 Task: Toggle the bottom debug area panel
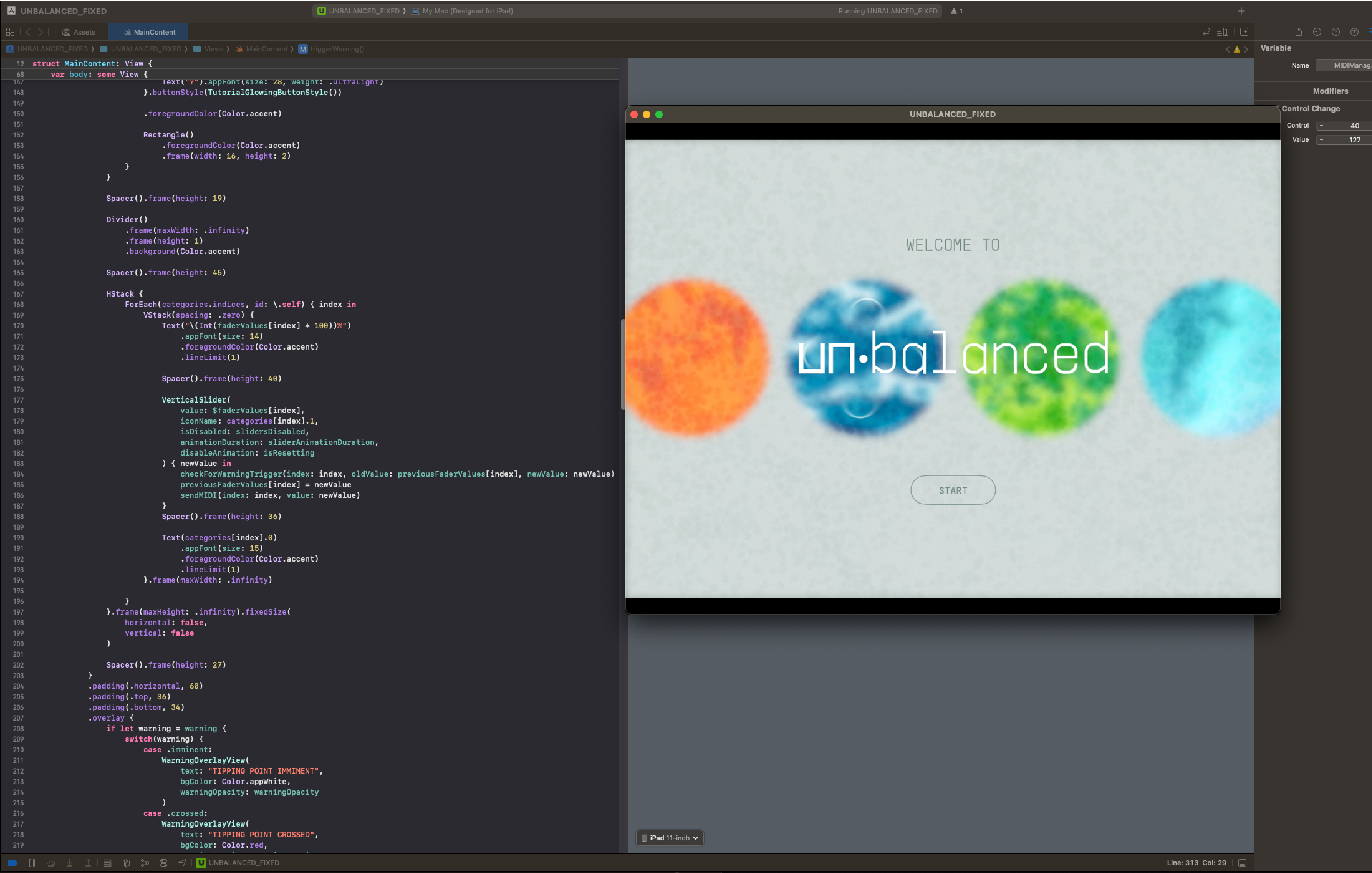pyautogui.click(x=1243, y=863)
